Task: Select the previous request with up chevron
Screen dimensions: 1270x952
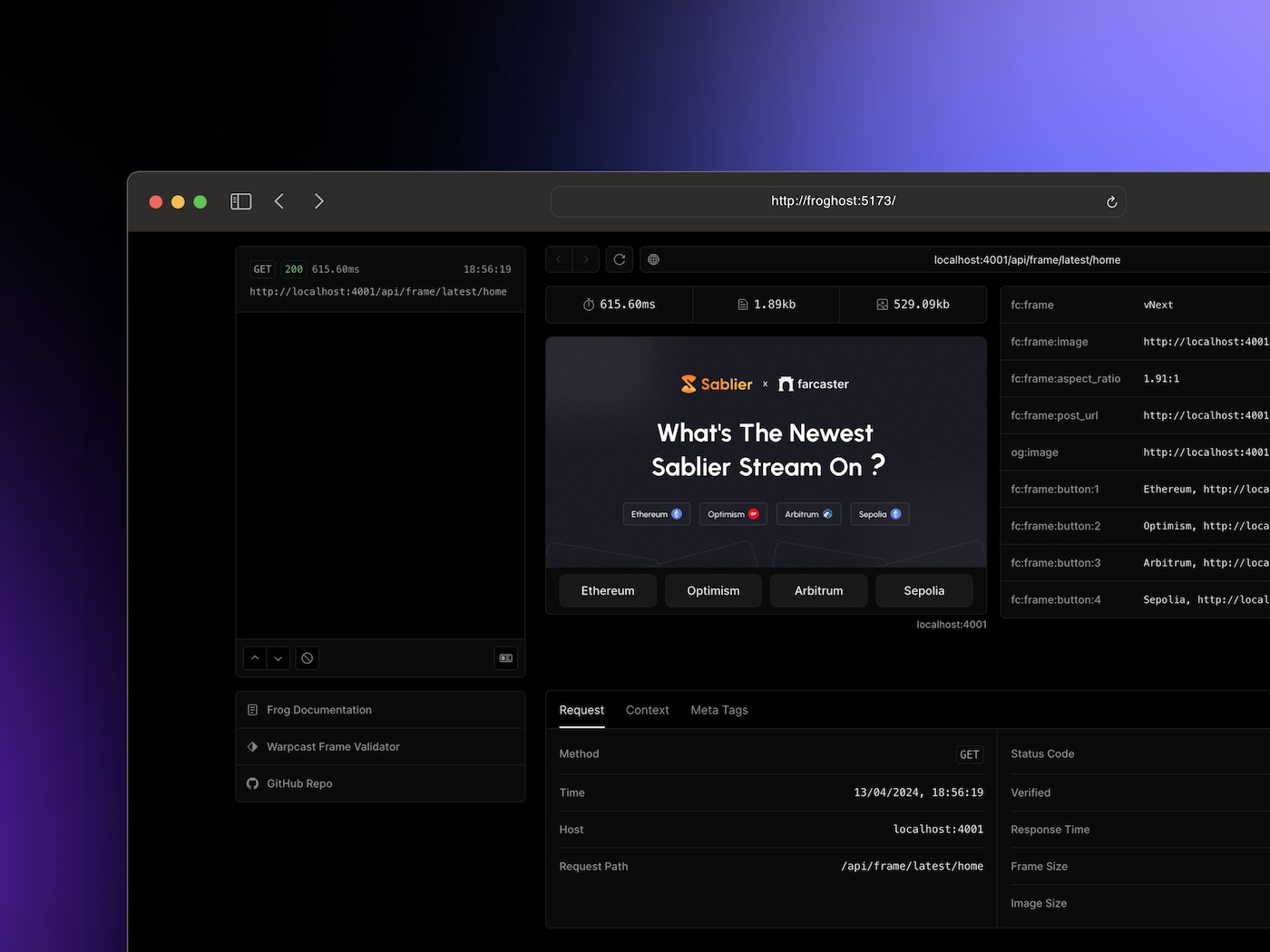Action: click(255, 658)
